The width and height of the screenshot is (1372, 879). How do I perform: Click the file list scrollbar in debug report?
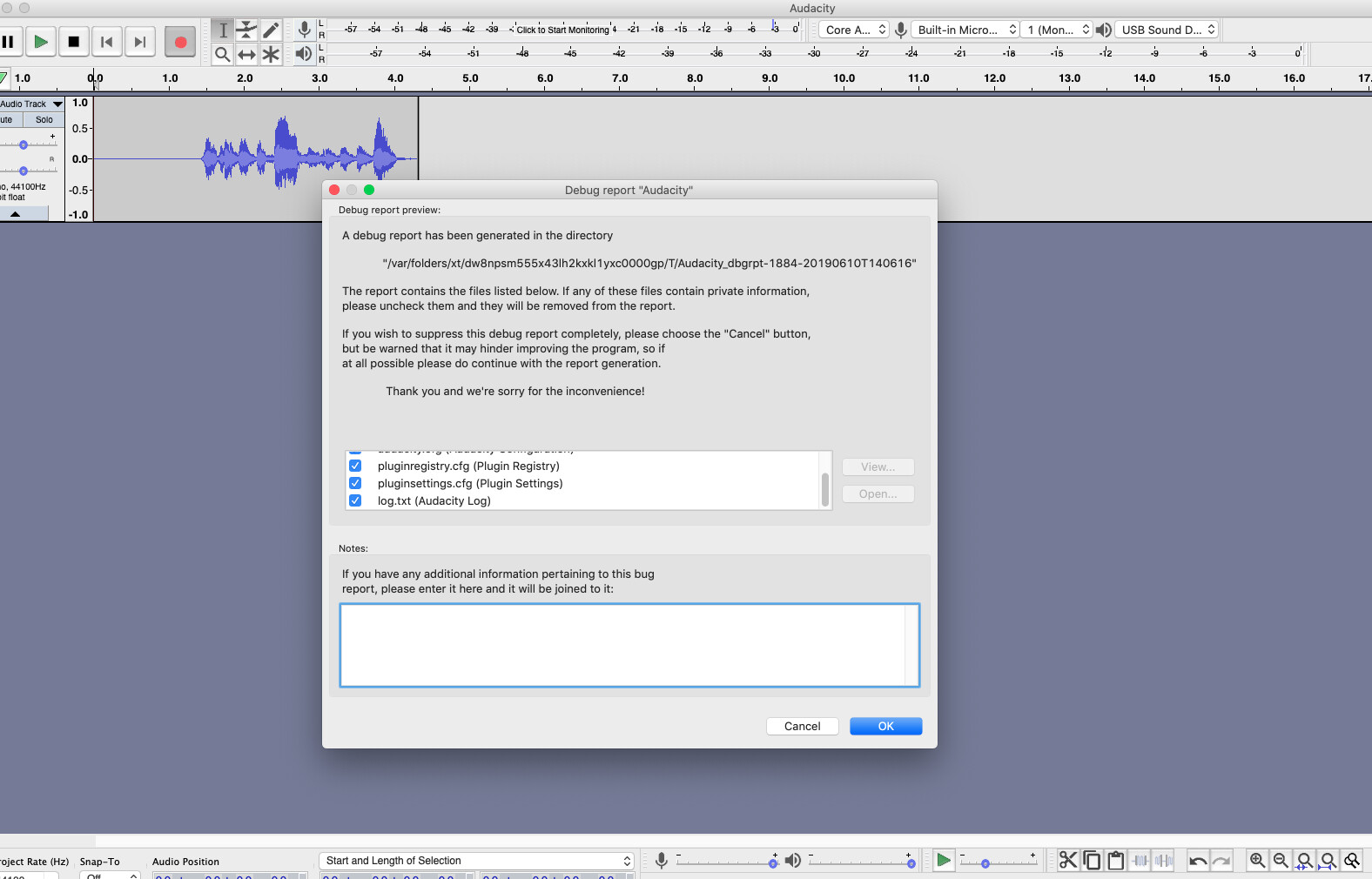point(825,489)
